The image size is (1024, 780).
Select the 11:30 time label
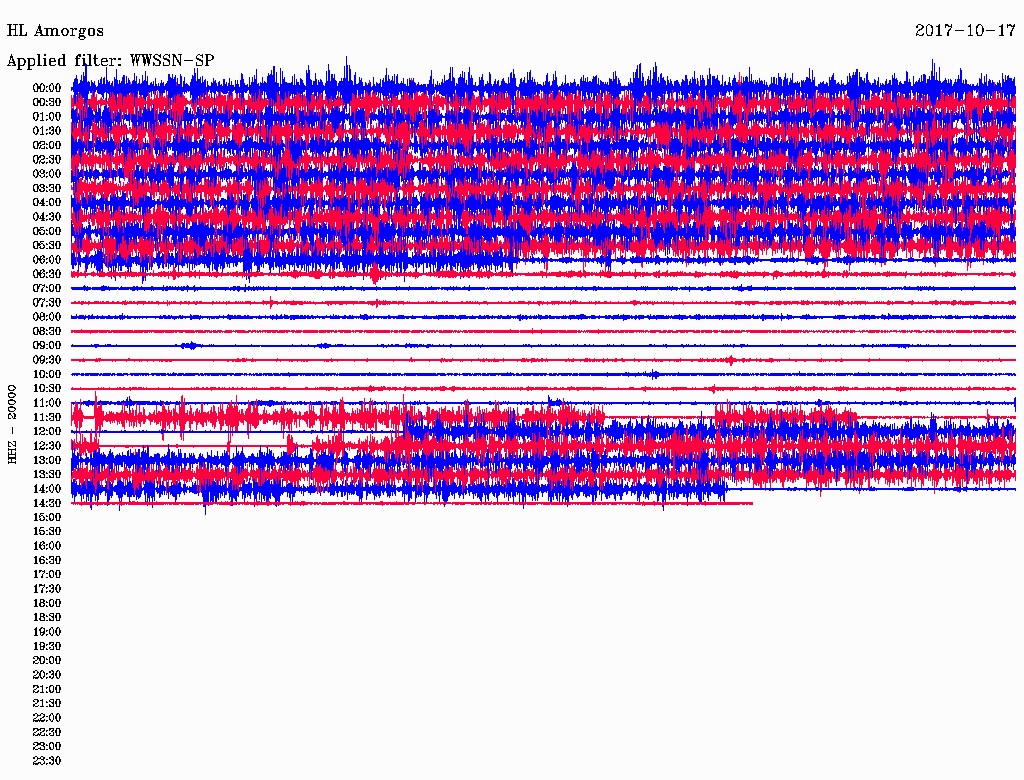click(47, 417)
